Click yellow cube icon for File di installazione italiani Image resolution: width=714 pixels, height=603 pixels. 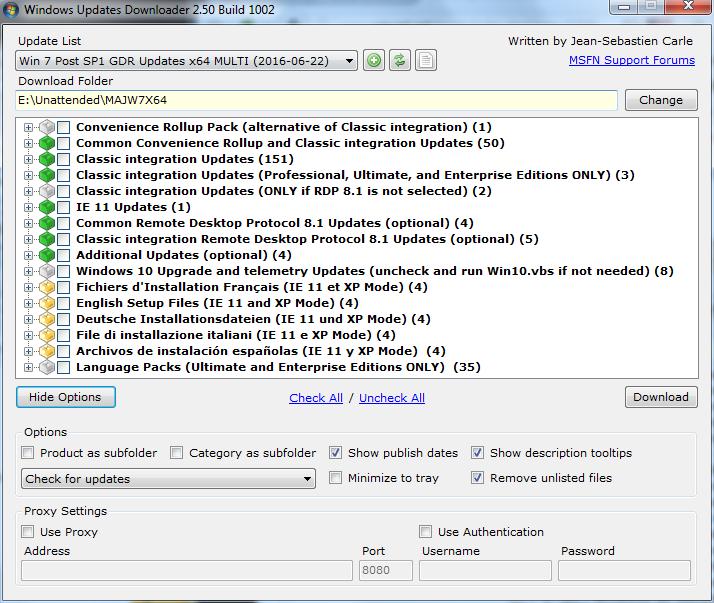47,335
